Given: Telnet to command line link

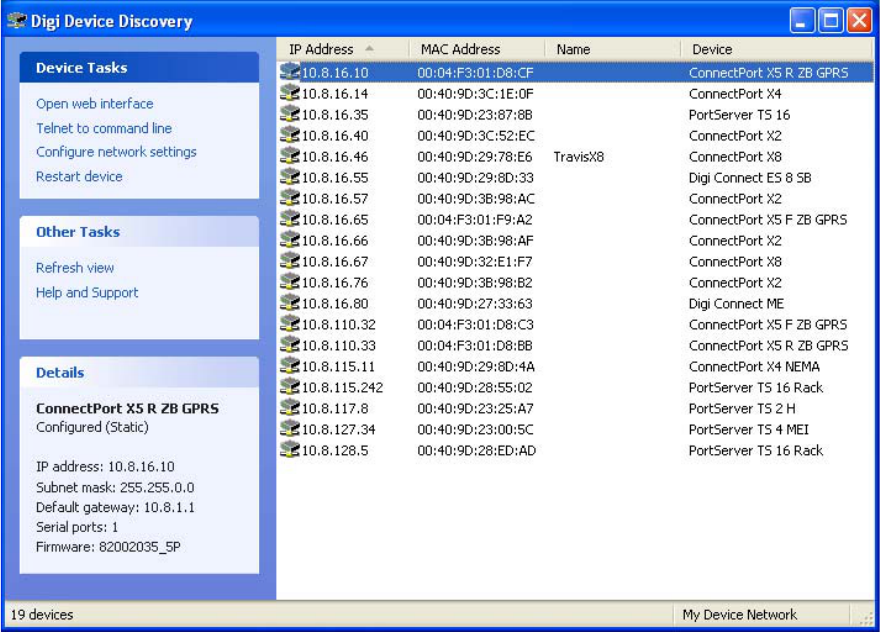Looking at the screenshot, I should [104, 128].
